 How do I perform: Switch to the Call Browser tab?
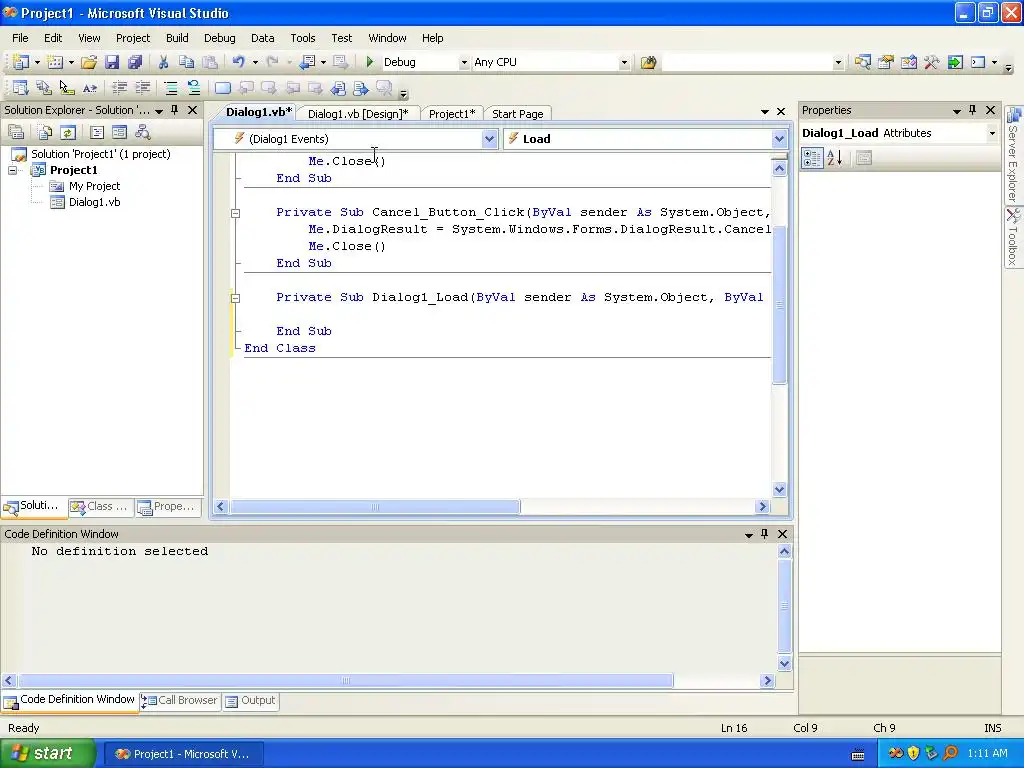pos(180,701)
